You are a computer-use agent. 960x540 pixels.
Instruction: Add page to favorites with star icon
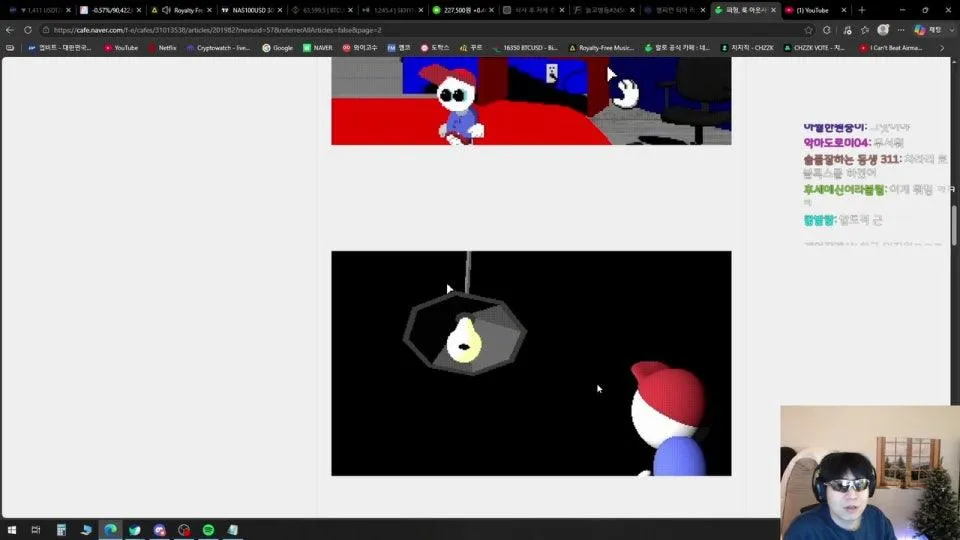click(x=808, y=30)
